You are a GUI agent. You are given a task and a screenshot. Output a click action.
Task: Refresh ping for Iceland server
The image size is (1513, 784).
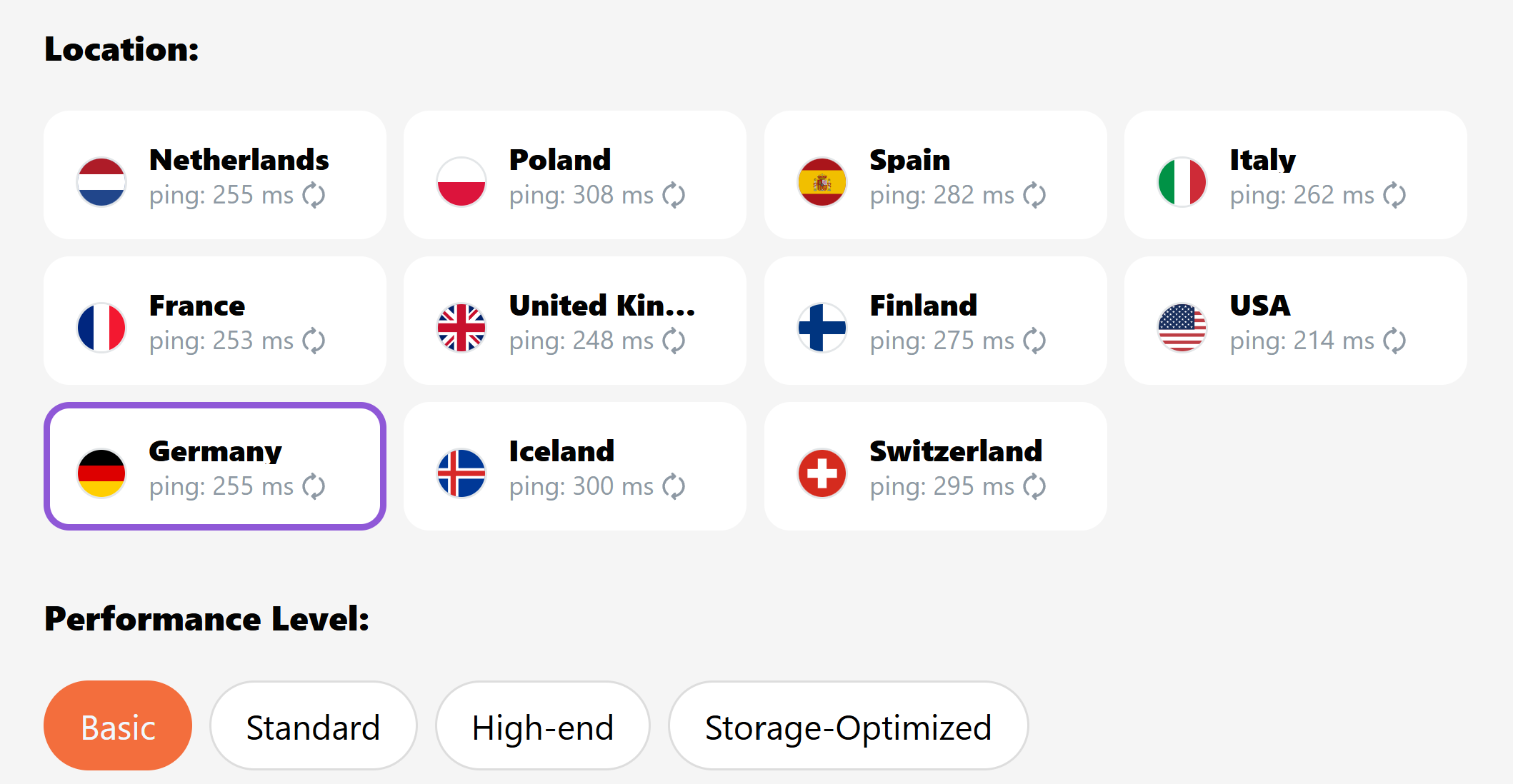pyautogui.click(x=674, y=486)
